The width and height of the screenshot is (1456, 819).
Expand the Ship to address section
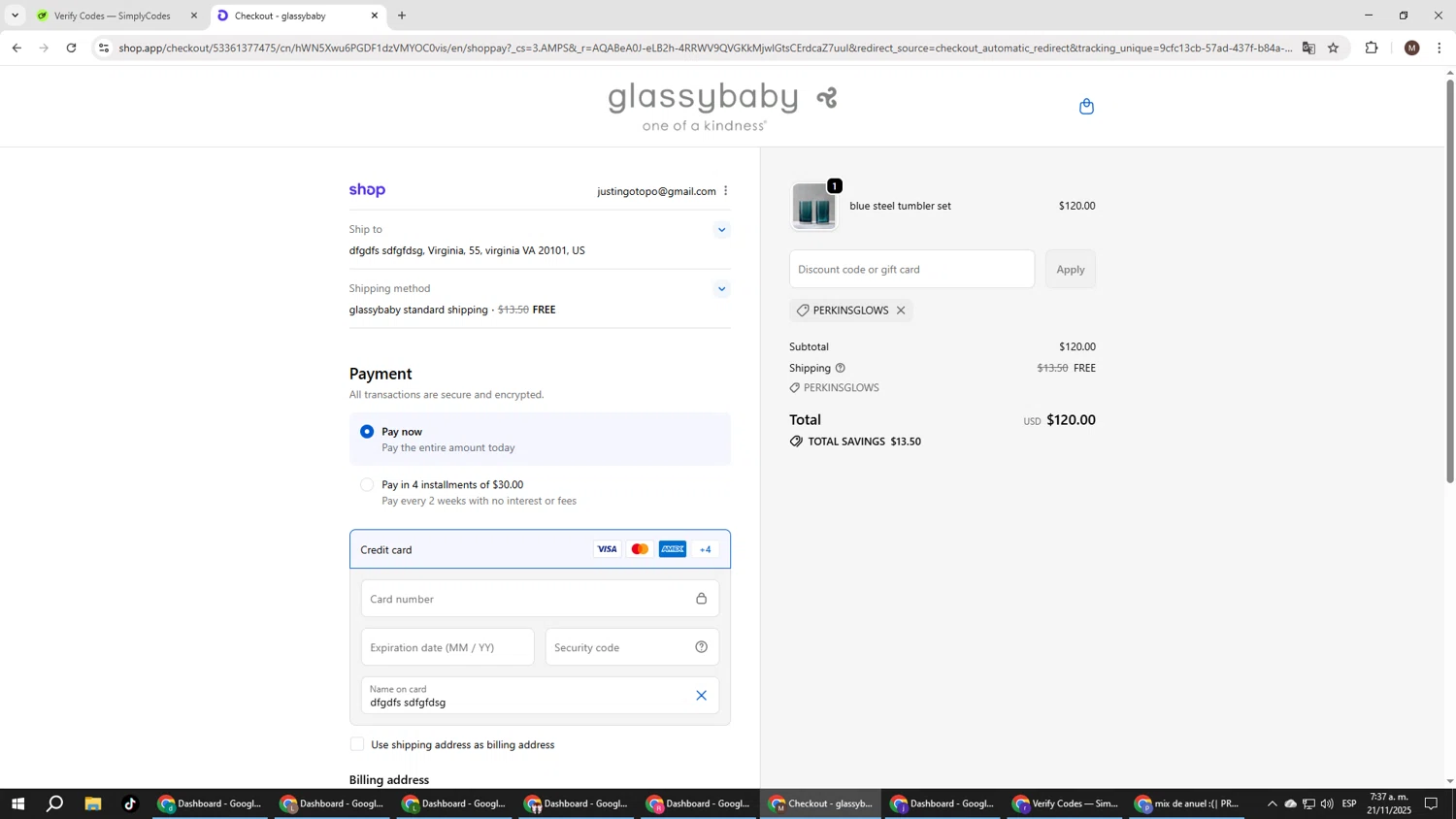[x=721, y=230]
